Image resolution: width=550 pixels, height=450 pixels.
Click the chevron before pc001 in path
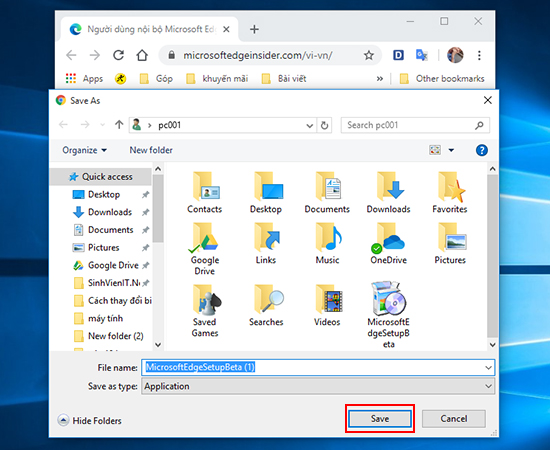pos(150,125)
